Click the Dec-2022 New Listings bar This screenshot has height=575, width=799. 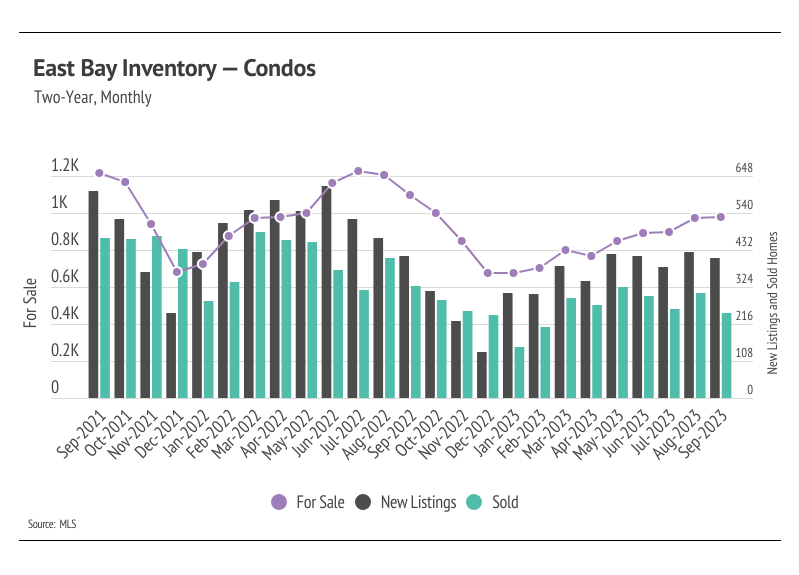click(x=482, y=375)
